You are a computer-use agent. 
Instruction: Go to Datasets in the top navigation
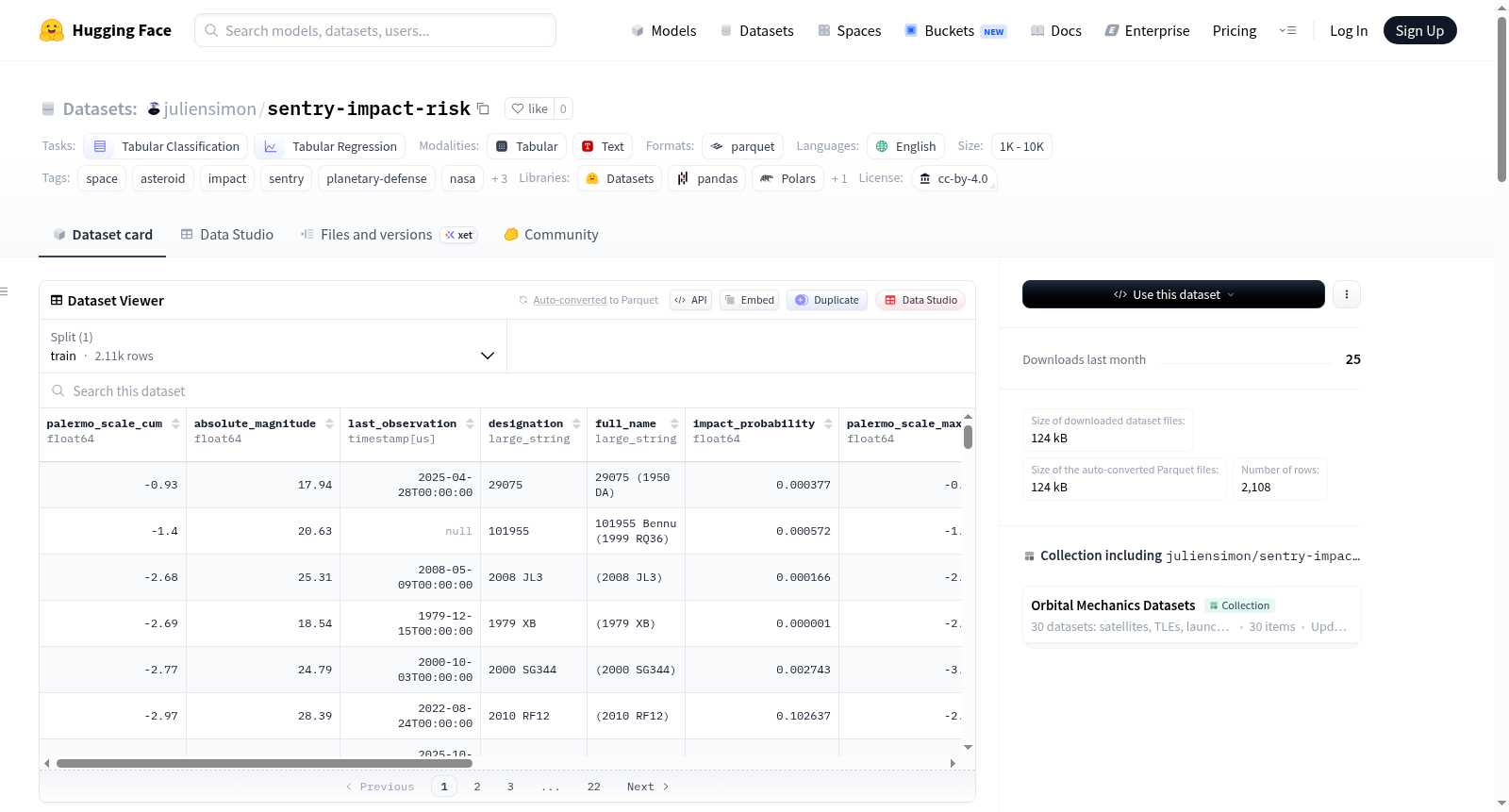pyautogui.click(x=757, y=30)
